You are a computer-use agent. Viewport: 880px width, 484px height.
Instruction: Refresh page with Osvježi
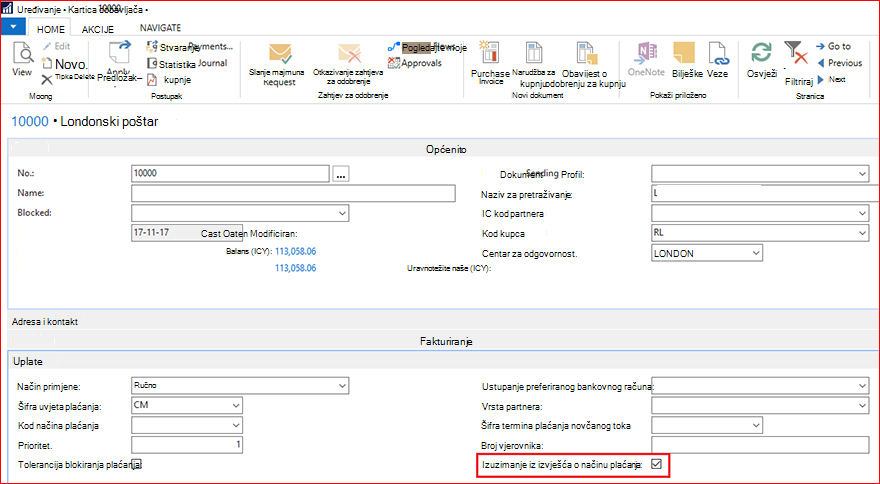pyautogui.click(x=762, y=60)
